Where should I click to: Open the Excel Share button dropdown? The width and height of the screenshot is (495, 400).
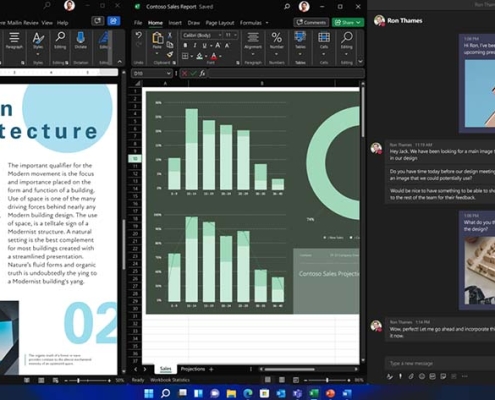pos(358,22)
